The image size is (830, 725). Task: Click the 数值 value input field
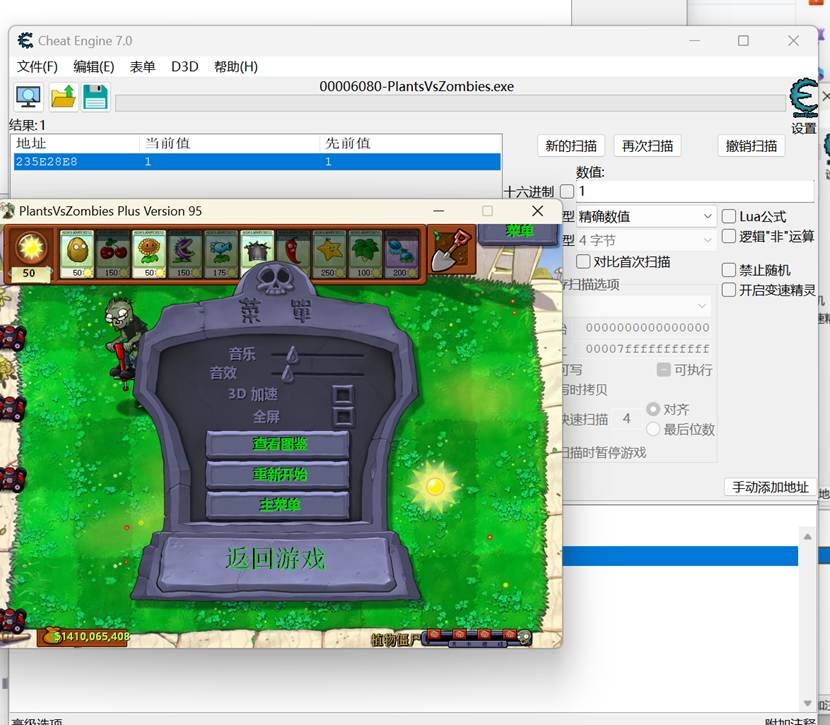coord(694,191)
